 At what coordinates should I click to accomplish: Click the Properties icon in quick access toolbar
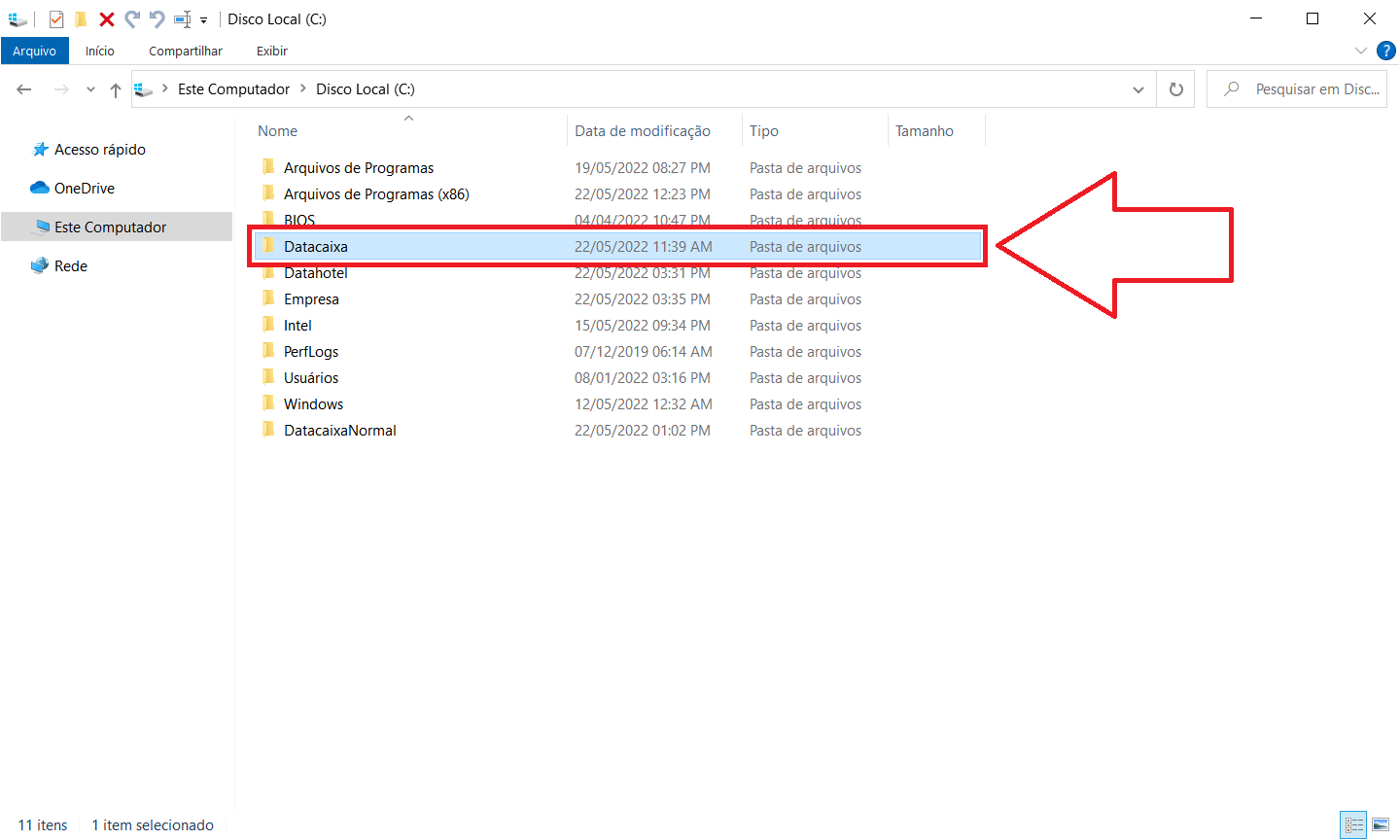(56, 19)
